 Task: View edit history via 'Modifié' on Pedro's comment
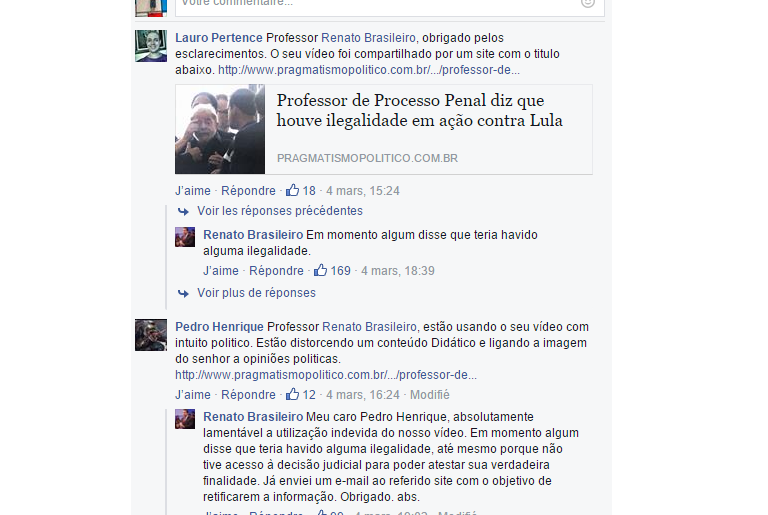[x=430, y=394]
